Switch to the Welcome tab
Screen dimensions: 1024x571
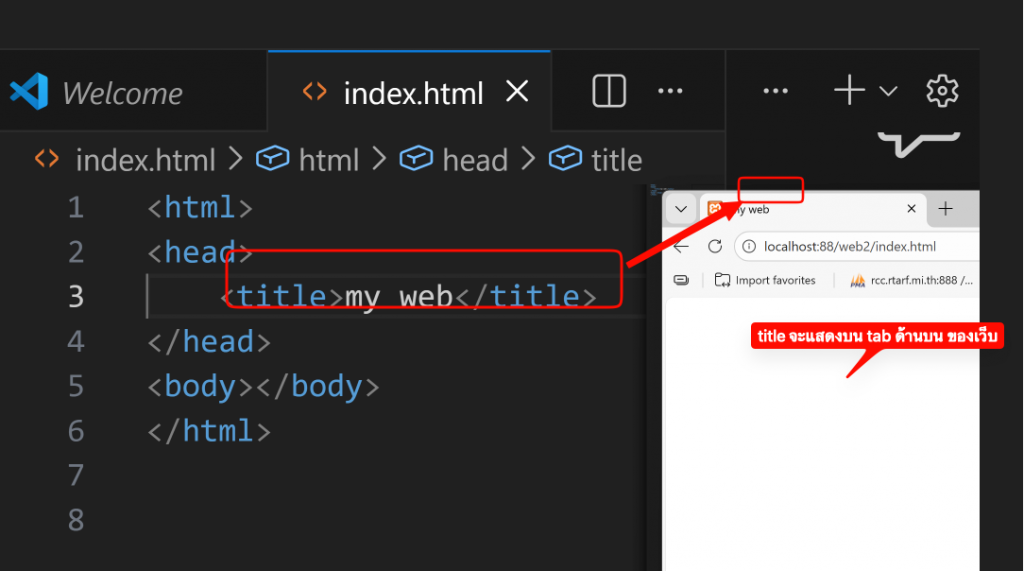[x=122, y=94]
